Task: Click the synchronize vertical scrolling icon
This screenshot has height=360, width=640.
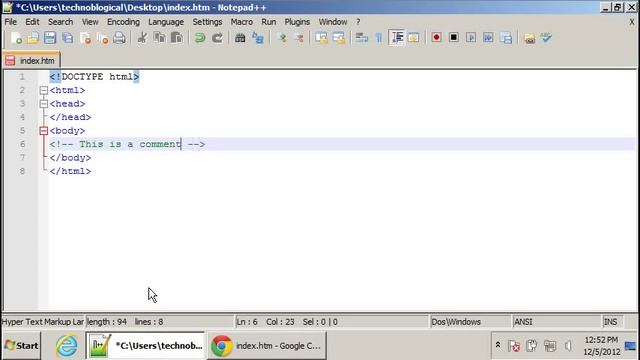Action: (321, 38)
